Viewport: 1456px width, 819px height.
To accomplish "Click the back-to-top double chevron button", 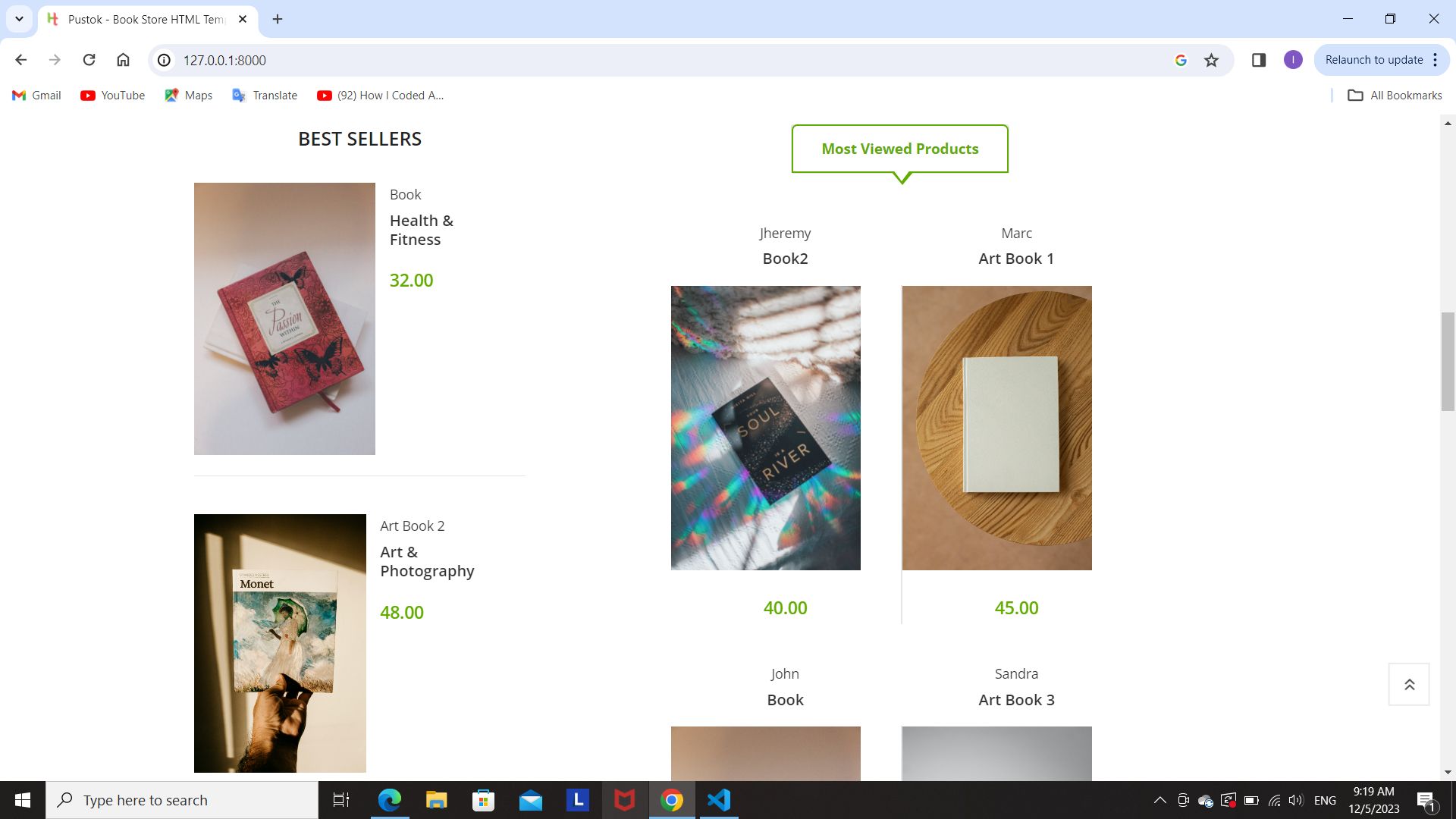I will point(1409,684).
